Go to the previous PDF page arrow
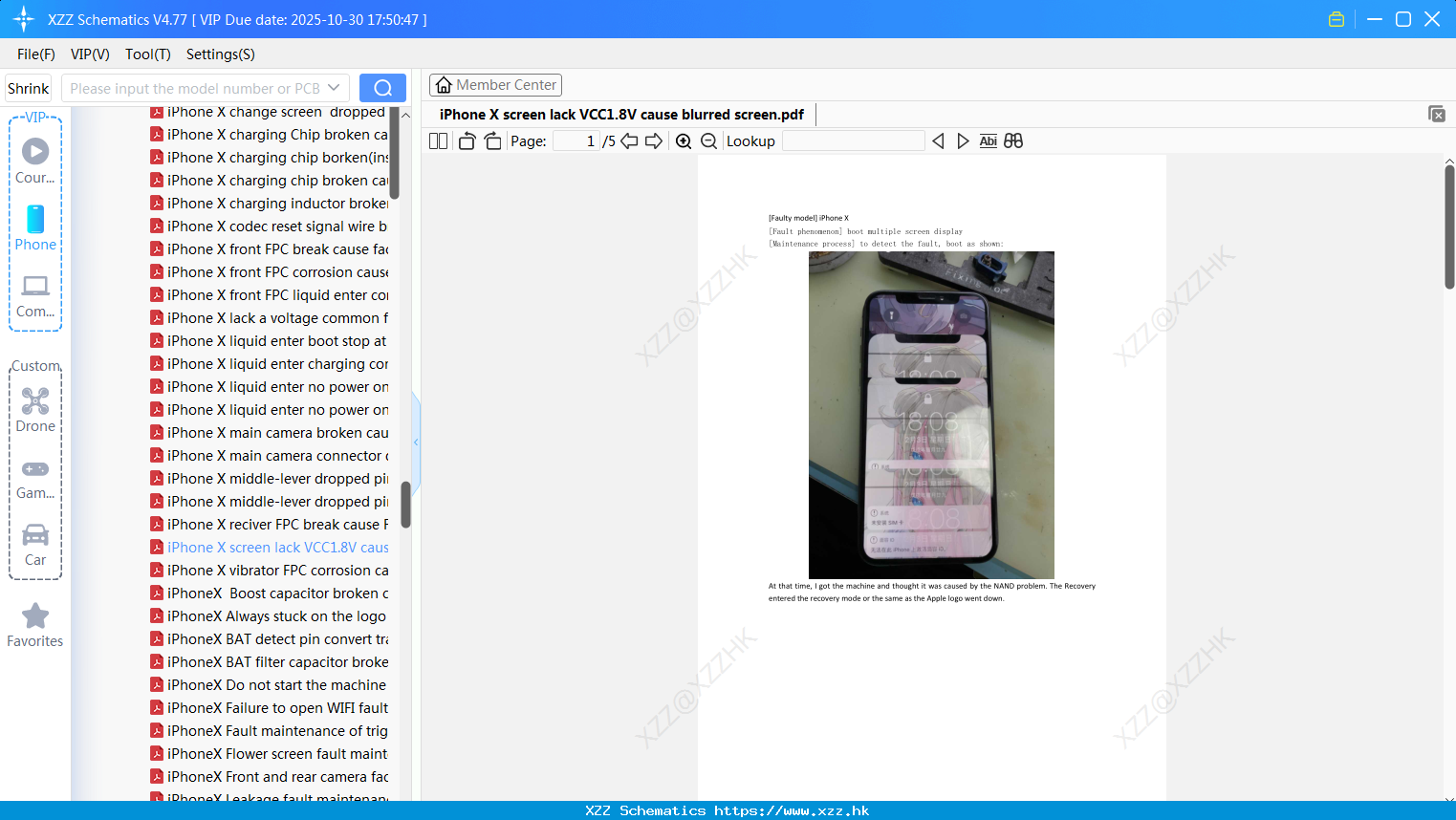Image resolution: width=1456 pixels, height=820 pixels. coord(629,141)
